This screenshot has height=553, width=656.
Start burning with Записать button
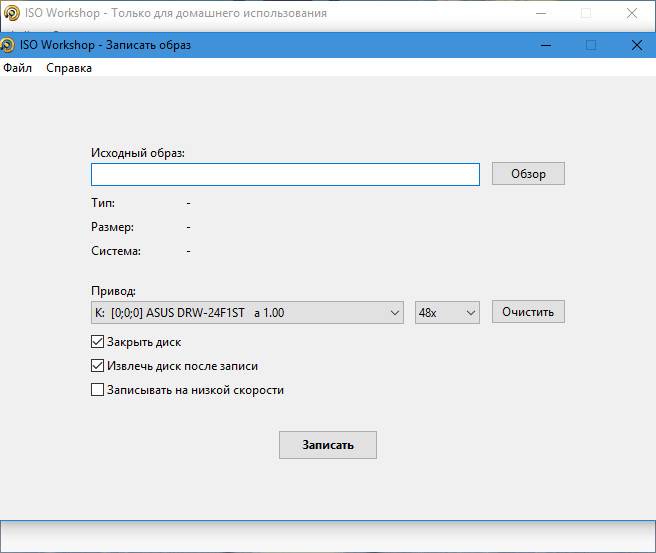[328, 445]
